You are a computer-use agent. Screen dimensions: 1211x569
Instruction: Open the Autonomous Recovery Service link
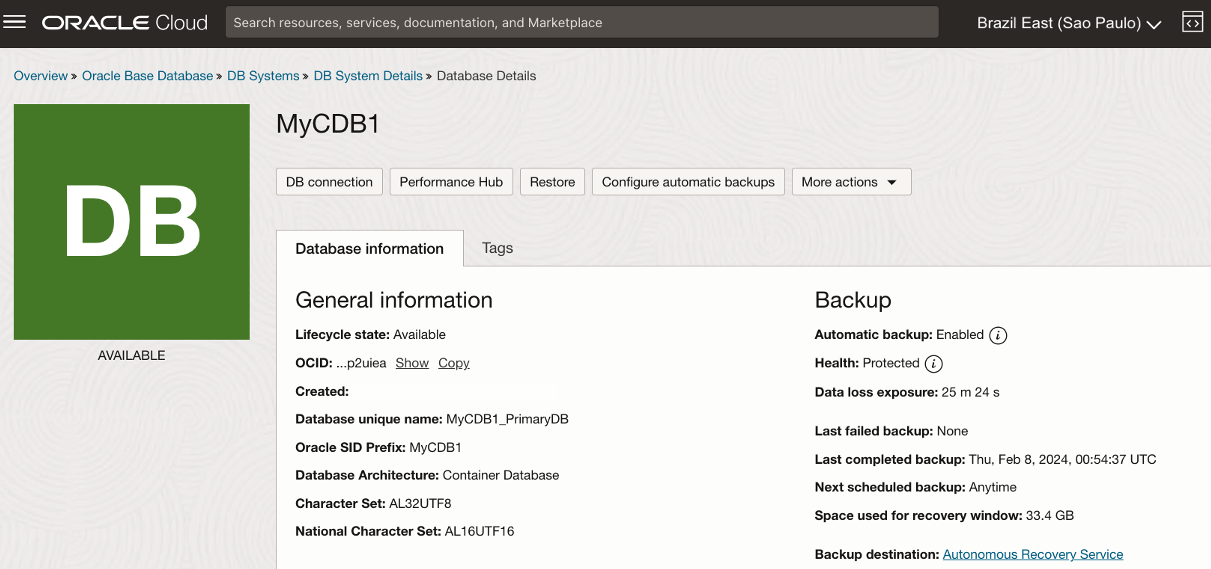[1033, 554]
